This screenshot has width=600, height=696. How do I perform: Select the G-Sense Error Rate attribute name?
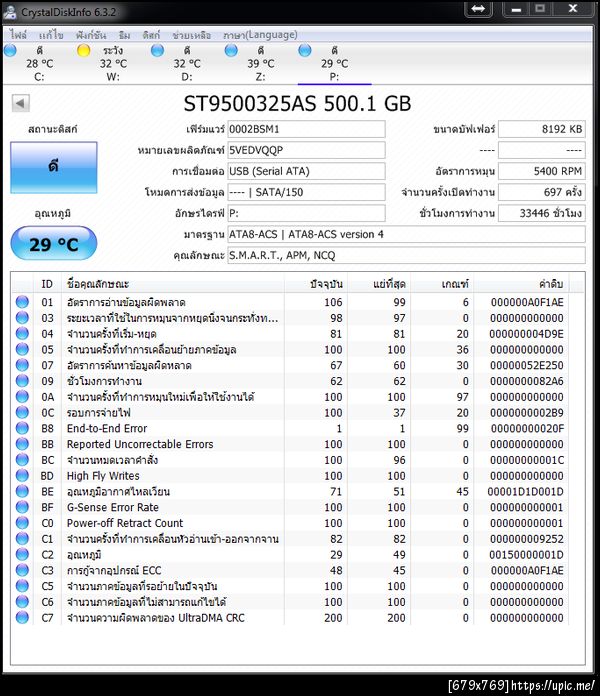113,507
